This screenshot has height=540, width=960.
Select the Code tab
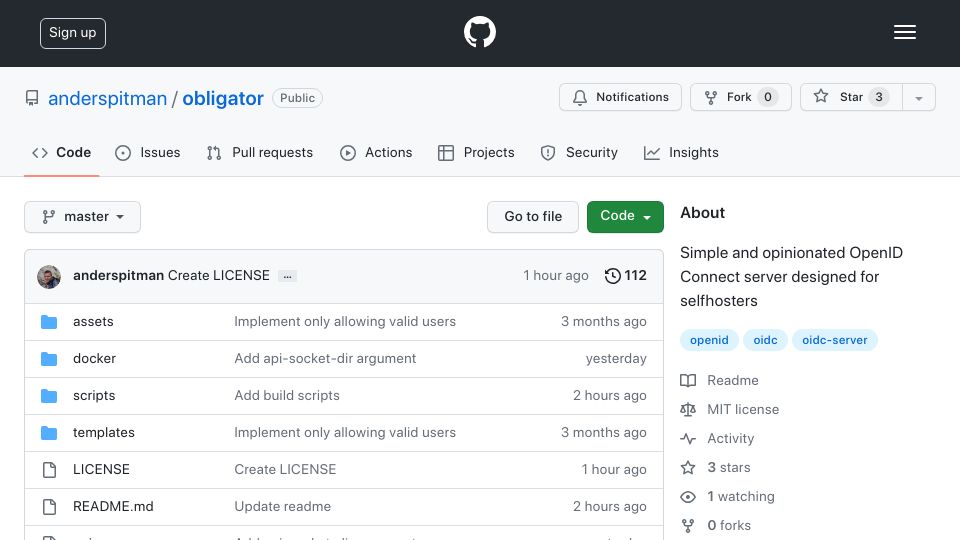tap(62, 152)
